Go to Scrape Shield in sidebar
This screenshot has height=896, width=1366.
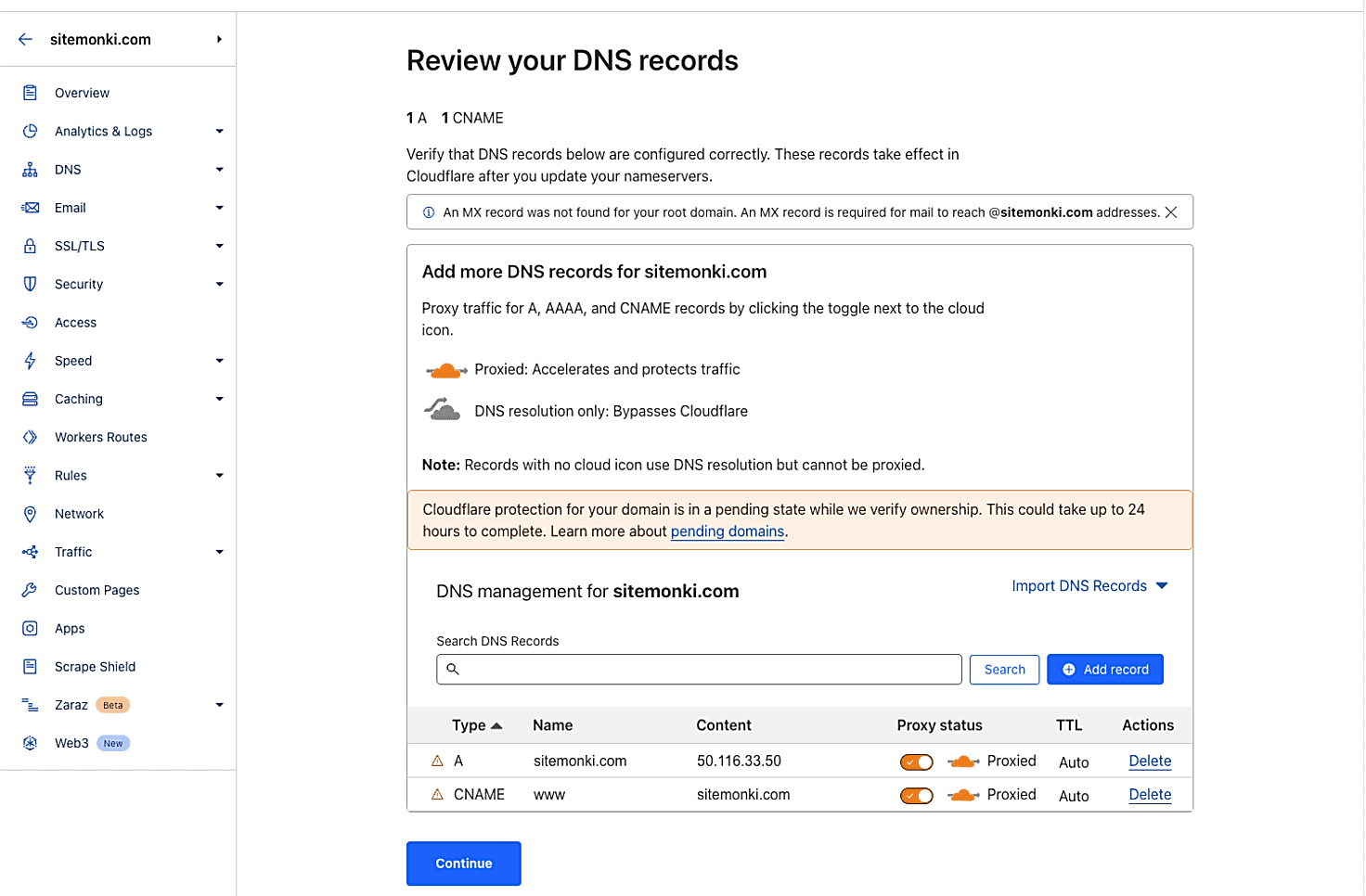pyautogui.click(x=95, y=667)
